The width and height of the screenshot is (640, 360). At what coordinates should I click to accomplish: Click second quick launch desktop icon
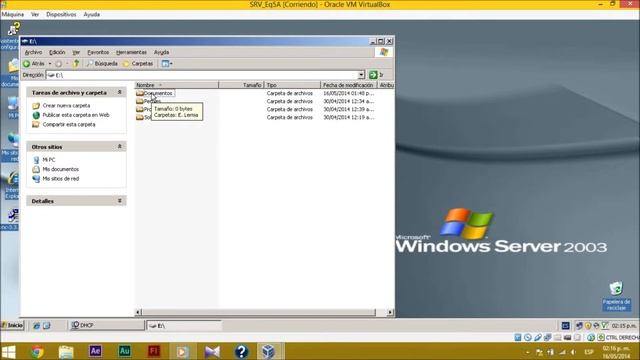[x=47, y=326]
